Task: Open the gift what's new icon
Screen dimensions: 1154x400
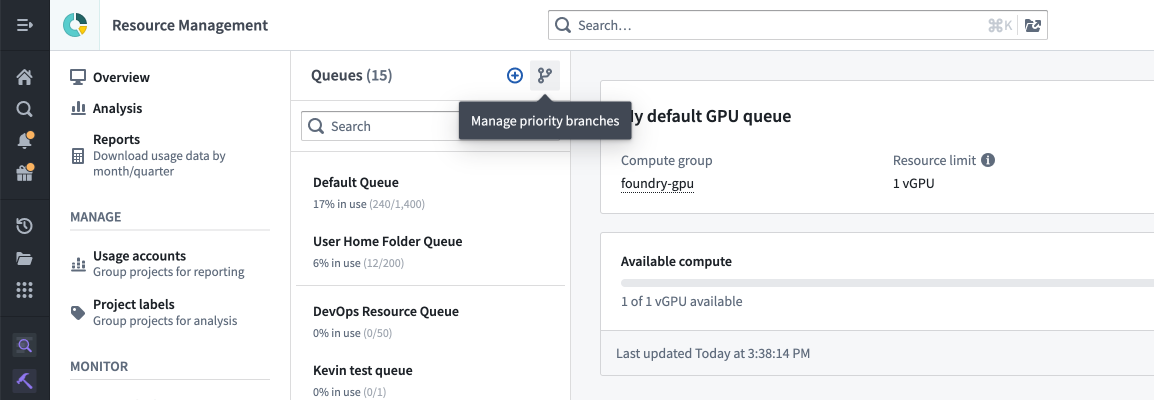Action: pos(24,173)
